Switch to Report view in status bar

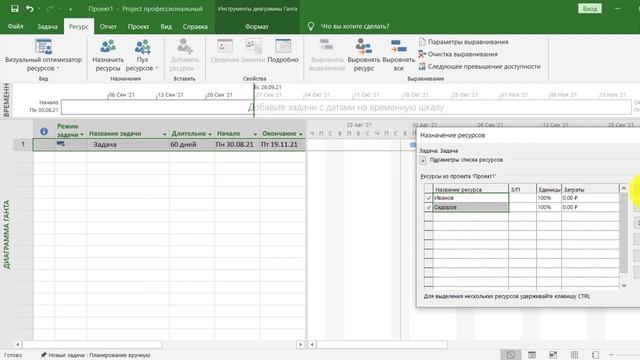pos(596,355)
